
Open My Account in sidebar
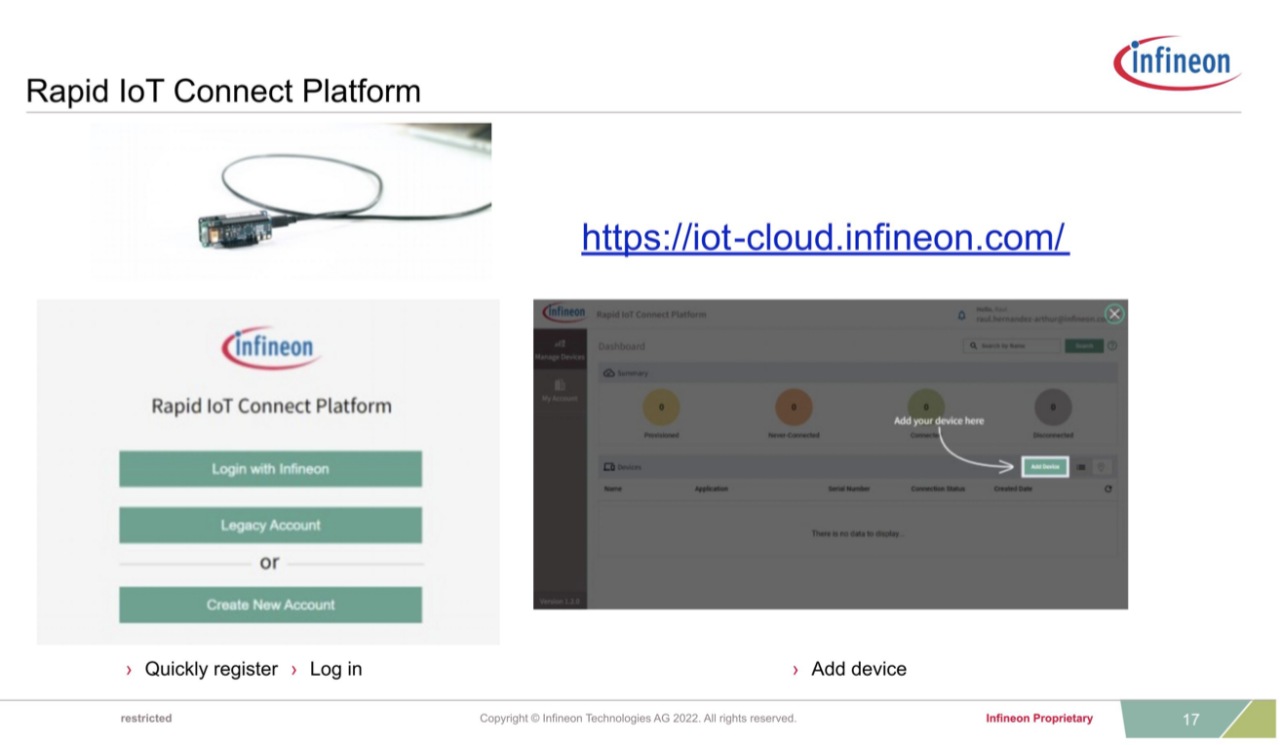[560, 390]
